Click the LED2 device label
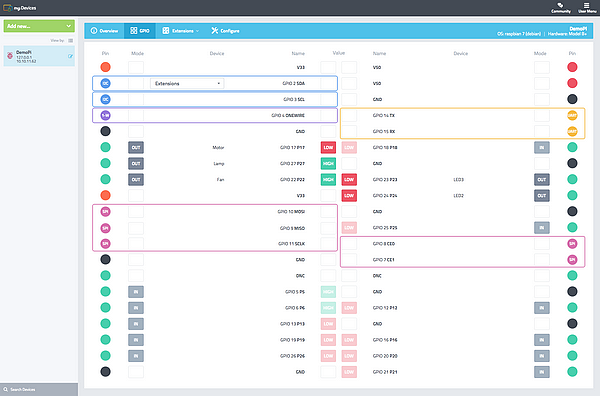Image resolution: width=600 pixels, height=396 pixels. pos(458,196)
